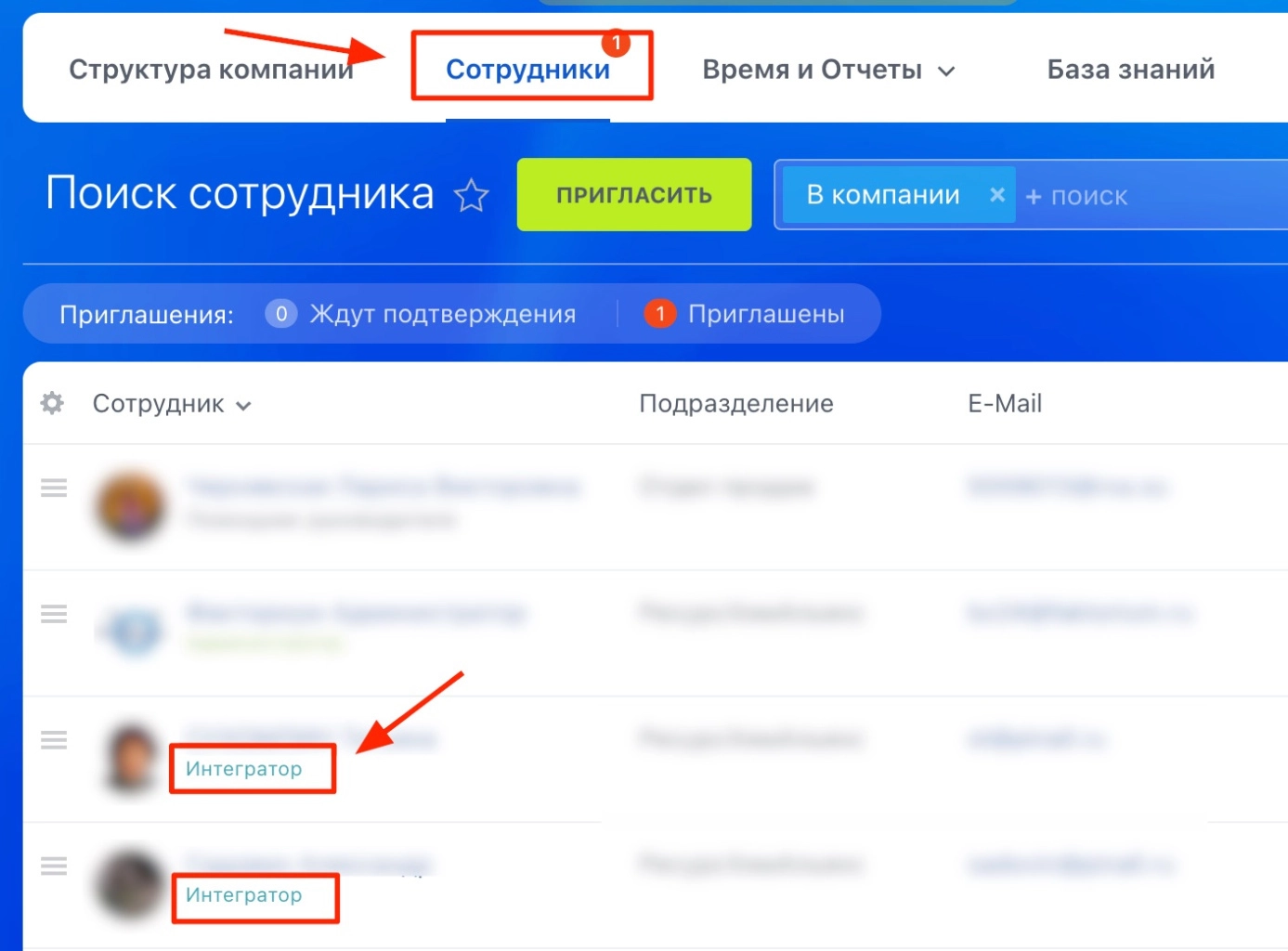Image resolution: width=1288 pixels, height=951 pixels.
Task: Open row menu for third employee
Action: (x=54, y=740)
